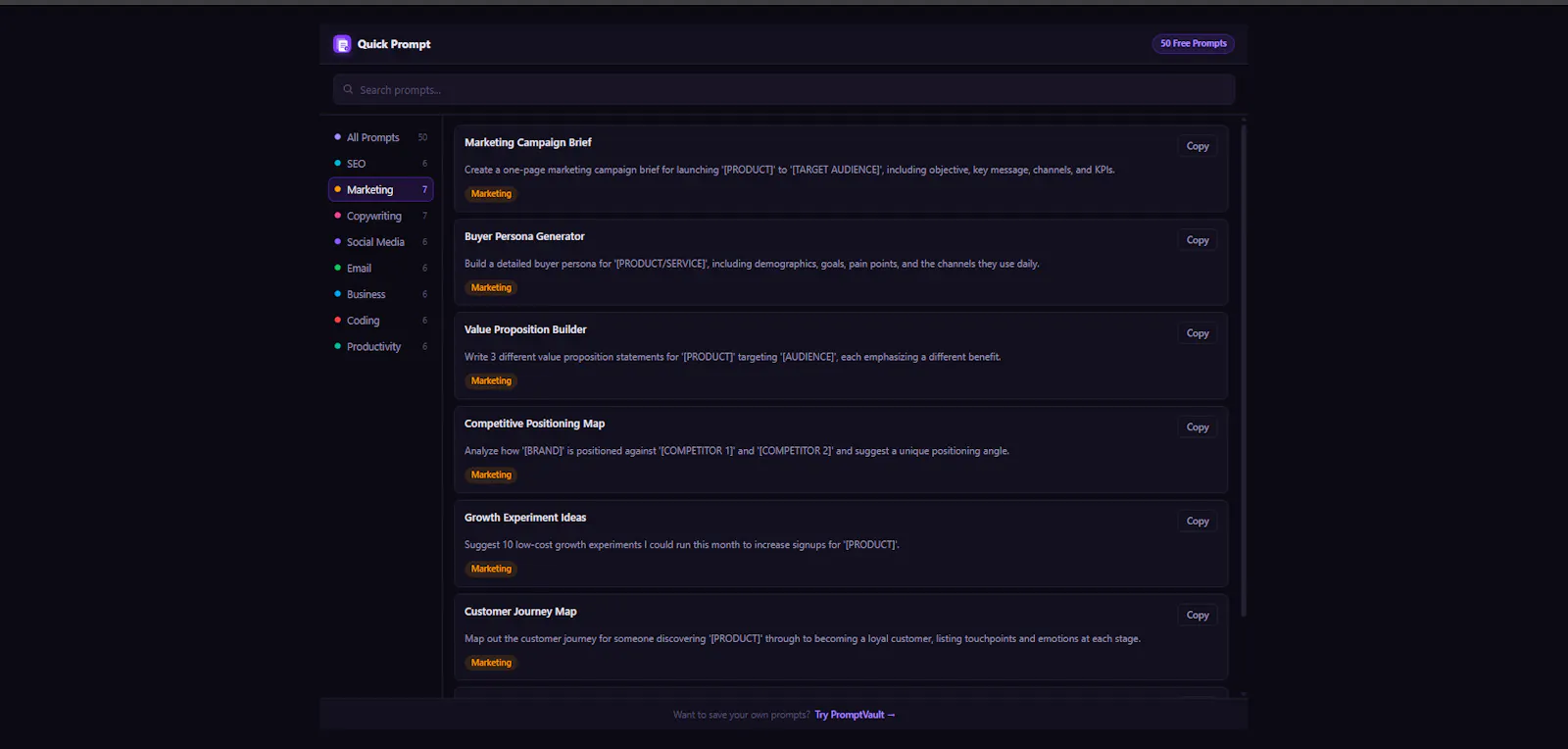Click the Competitive Positioning prompt description

[737, 451]
